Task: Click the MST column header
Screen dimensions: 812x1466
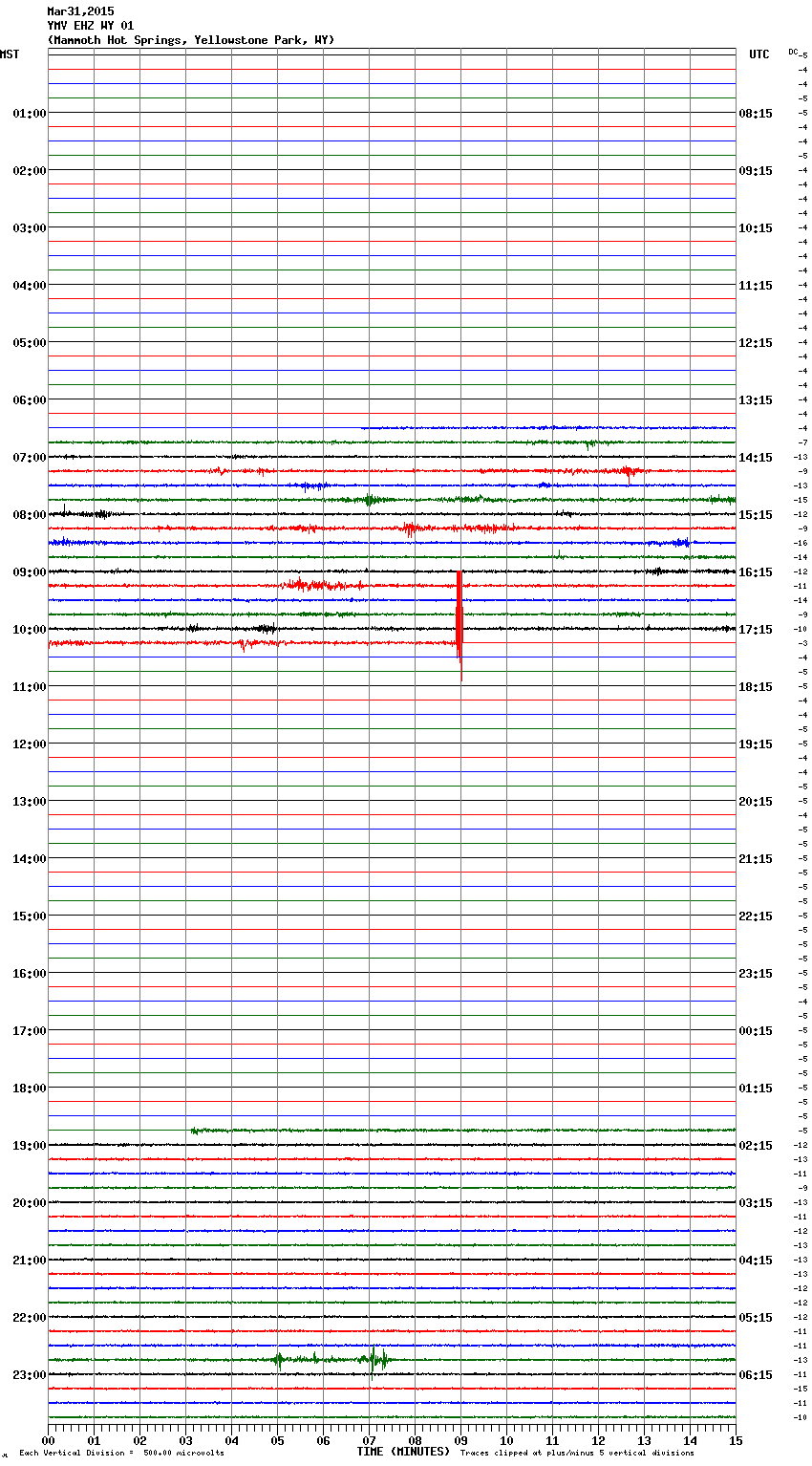Action: [x=10, y=54]
